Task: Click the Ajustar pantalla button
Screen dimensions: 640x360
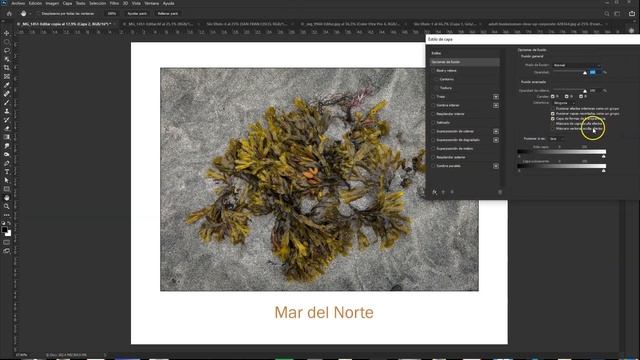Action: (137, 13)
